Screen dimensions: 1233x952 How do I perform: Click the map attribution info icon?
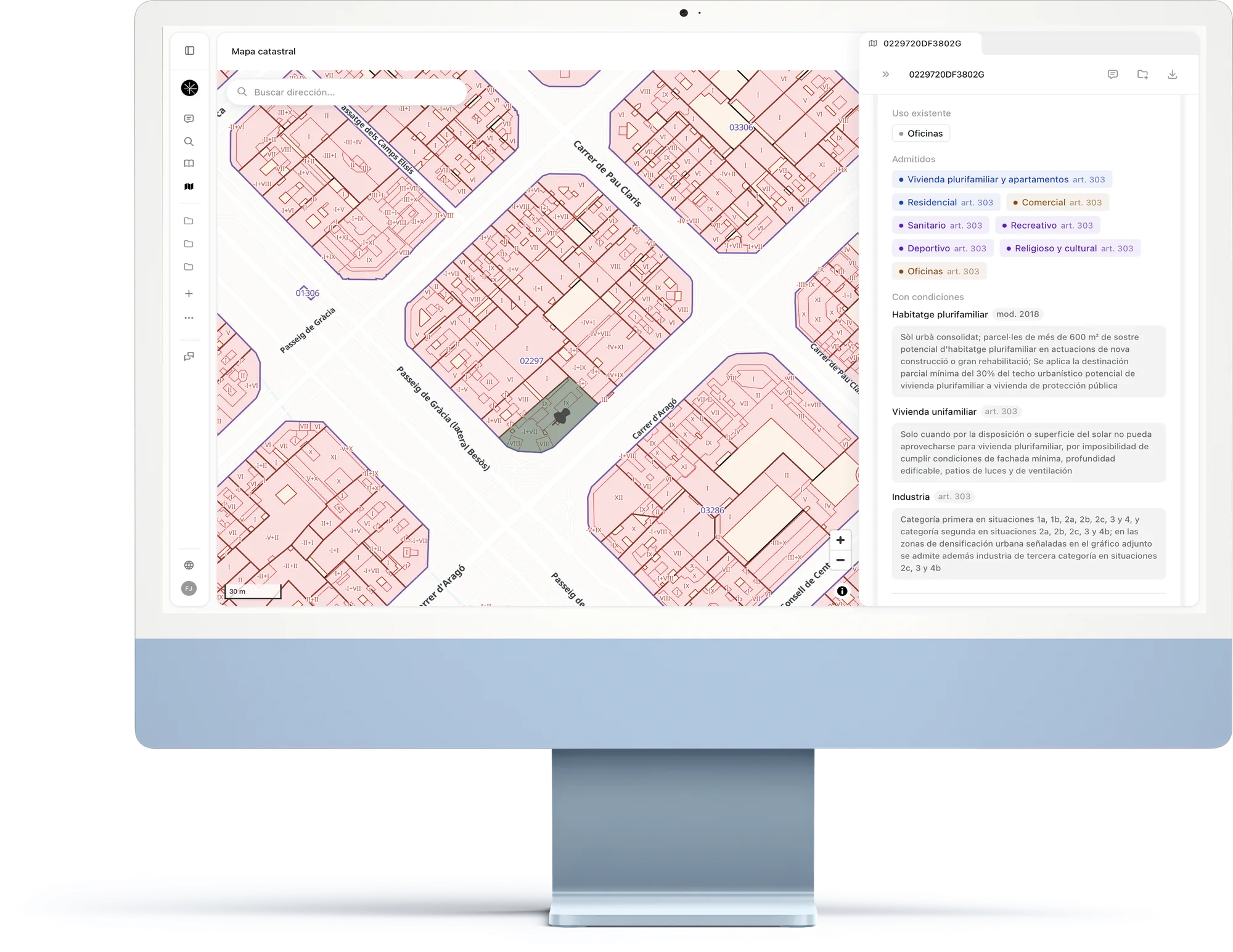842,591
